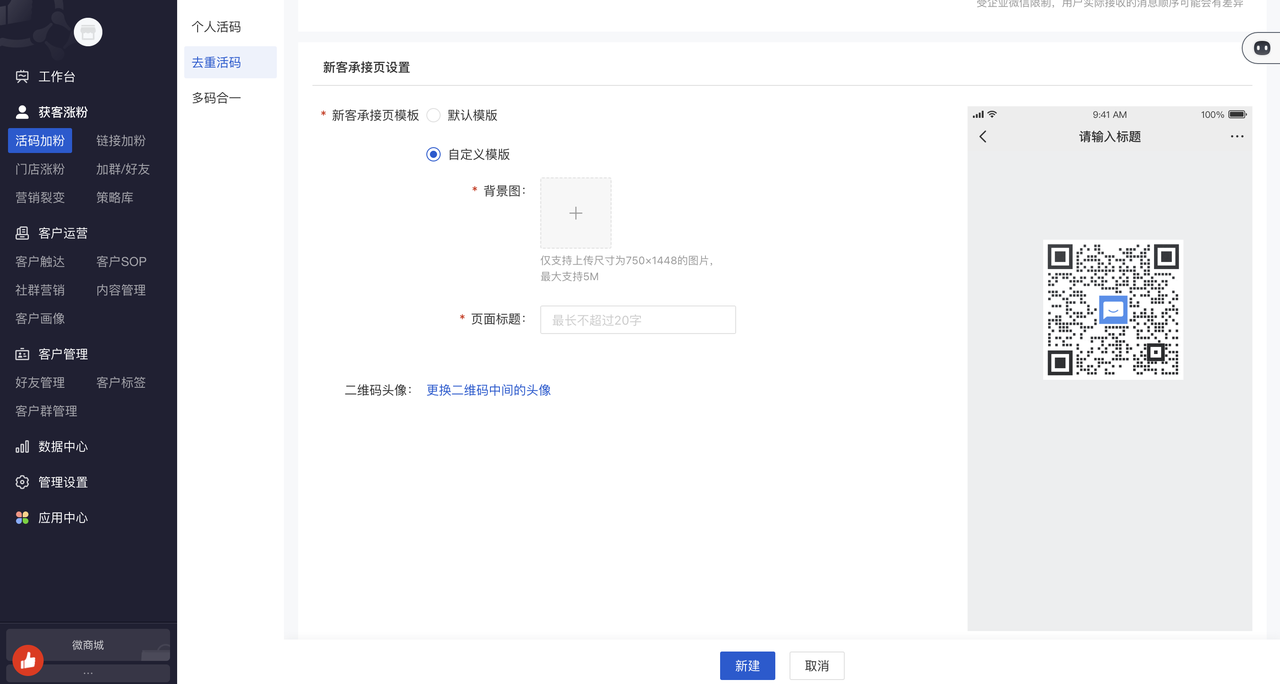This screenshot has width=1280, height=684.
Task: Open 客户画像 menu item
Action: tap(40, 319)
